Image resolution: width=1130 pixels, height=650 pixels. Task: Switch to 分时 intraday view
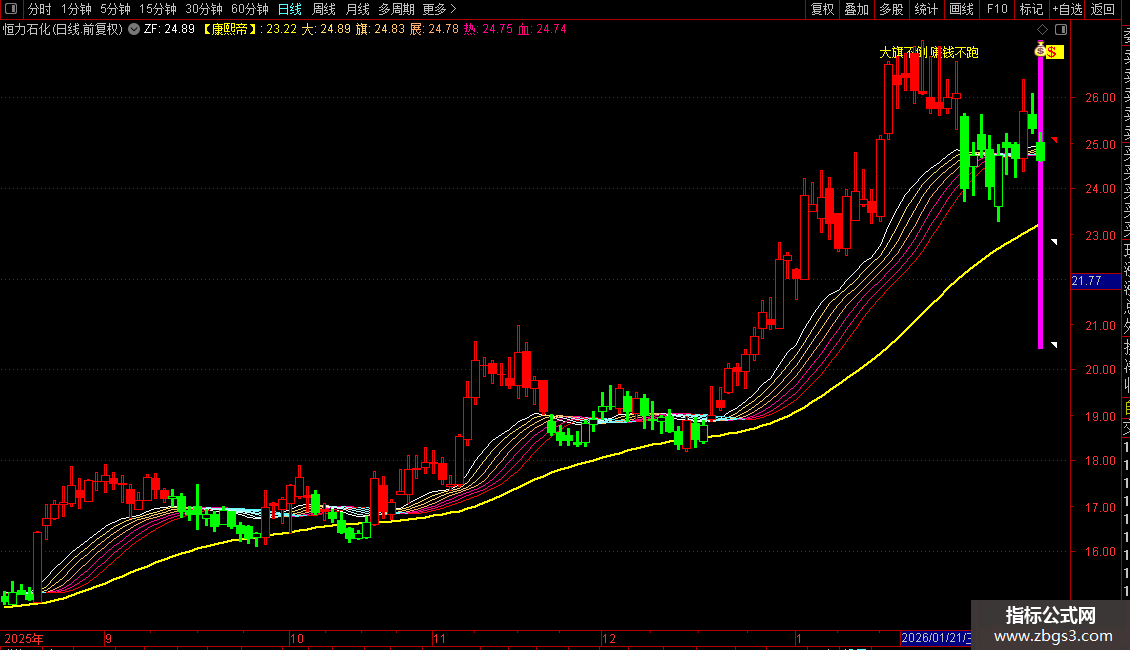[x=40, y=9]
